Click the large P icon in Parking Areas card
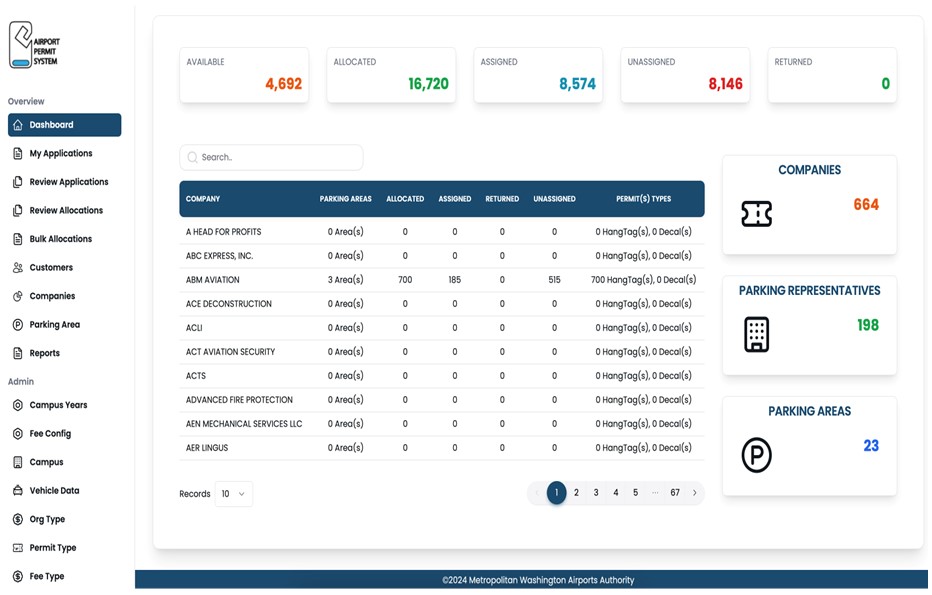The height and width of the screenshot is (595, 932). [x=756, y=455]
